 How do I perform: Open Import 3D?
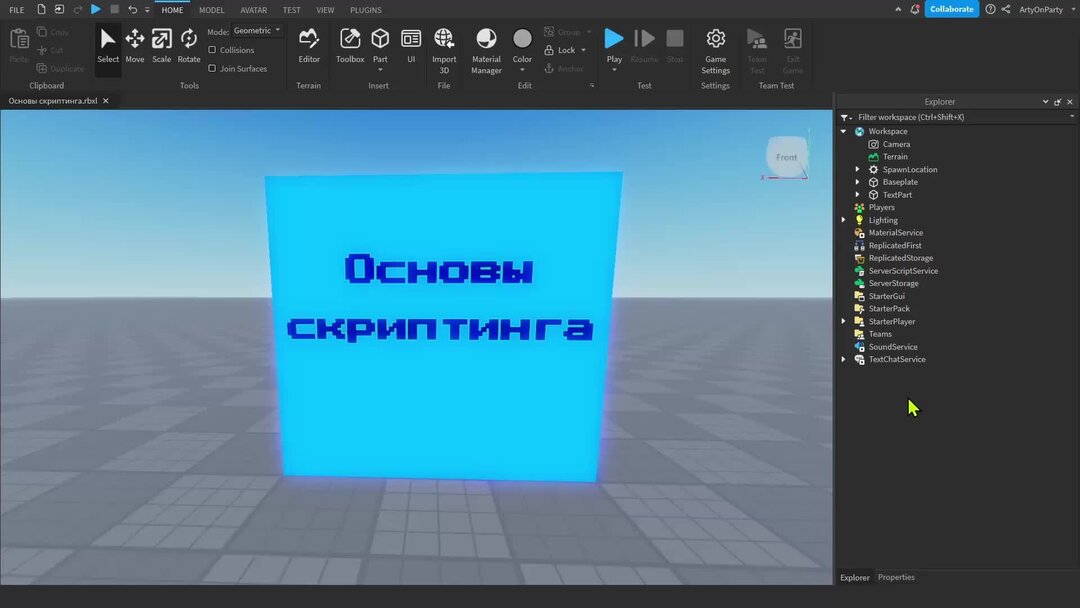click(x=444, y=44)
